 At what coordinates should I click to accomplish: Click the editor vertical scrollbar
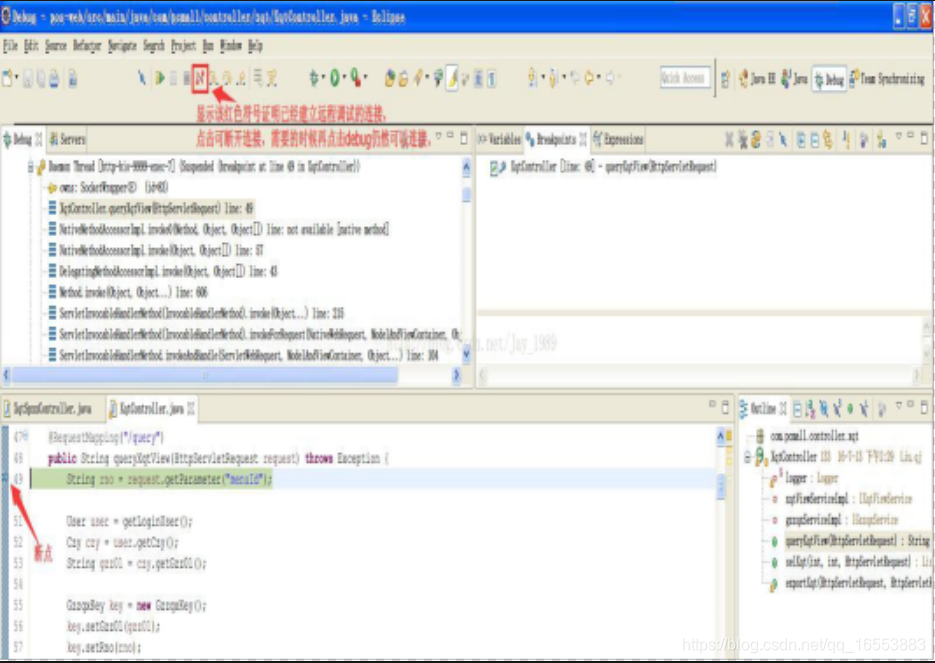coord(720,486)
